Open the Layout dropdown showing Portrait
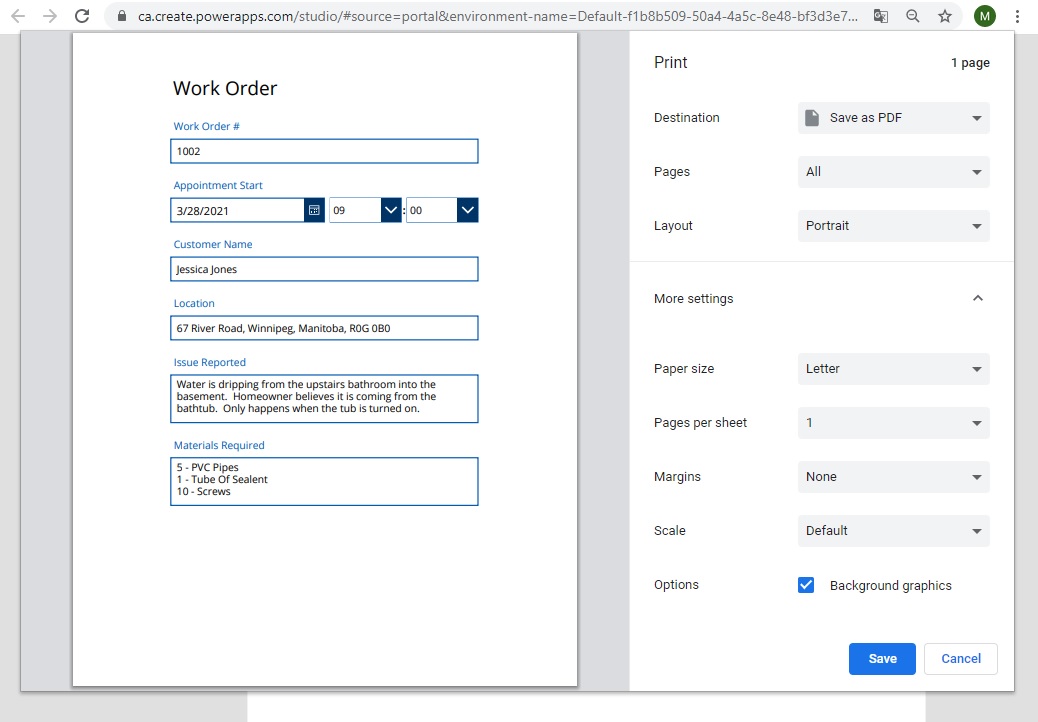This screenshot has height=722, width=1038. coord(893,226)
